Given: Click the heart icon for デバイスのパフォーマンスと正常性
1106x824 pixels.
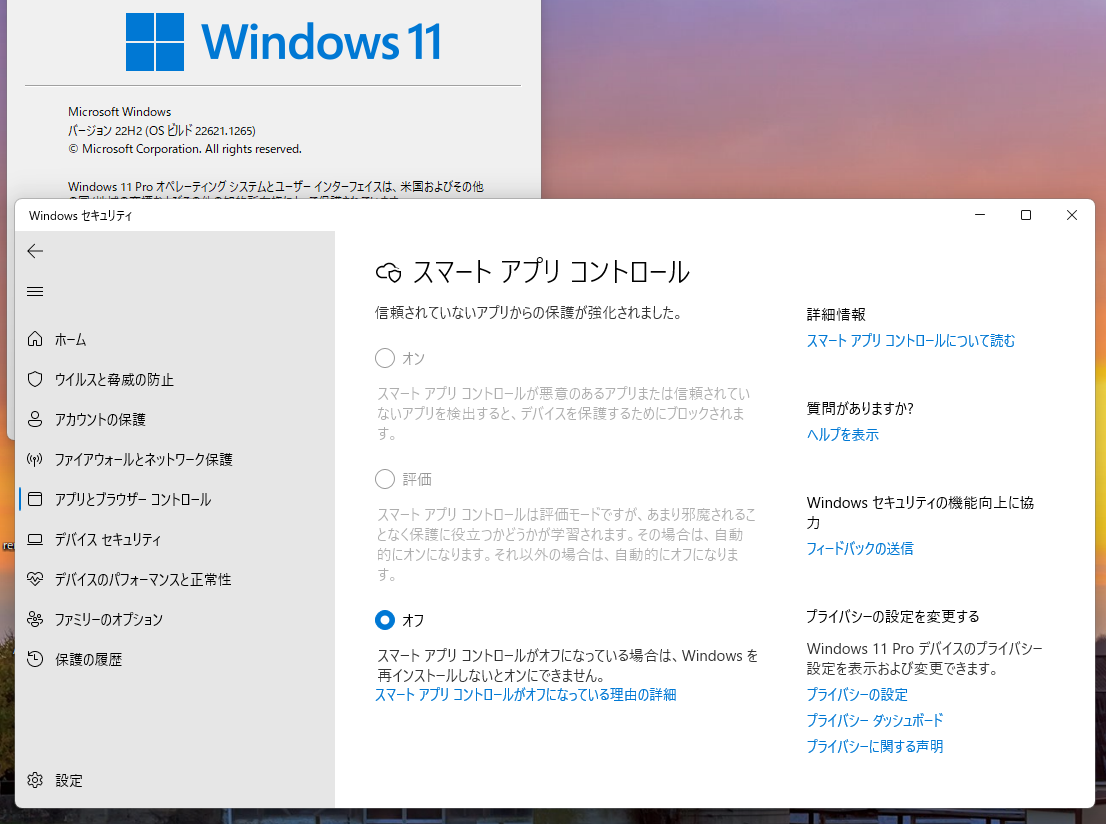Looking at the screenshot, I should tap(35, 579).
